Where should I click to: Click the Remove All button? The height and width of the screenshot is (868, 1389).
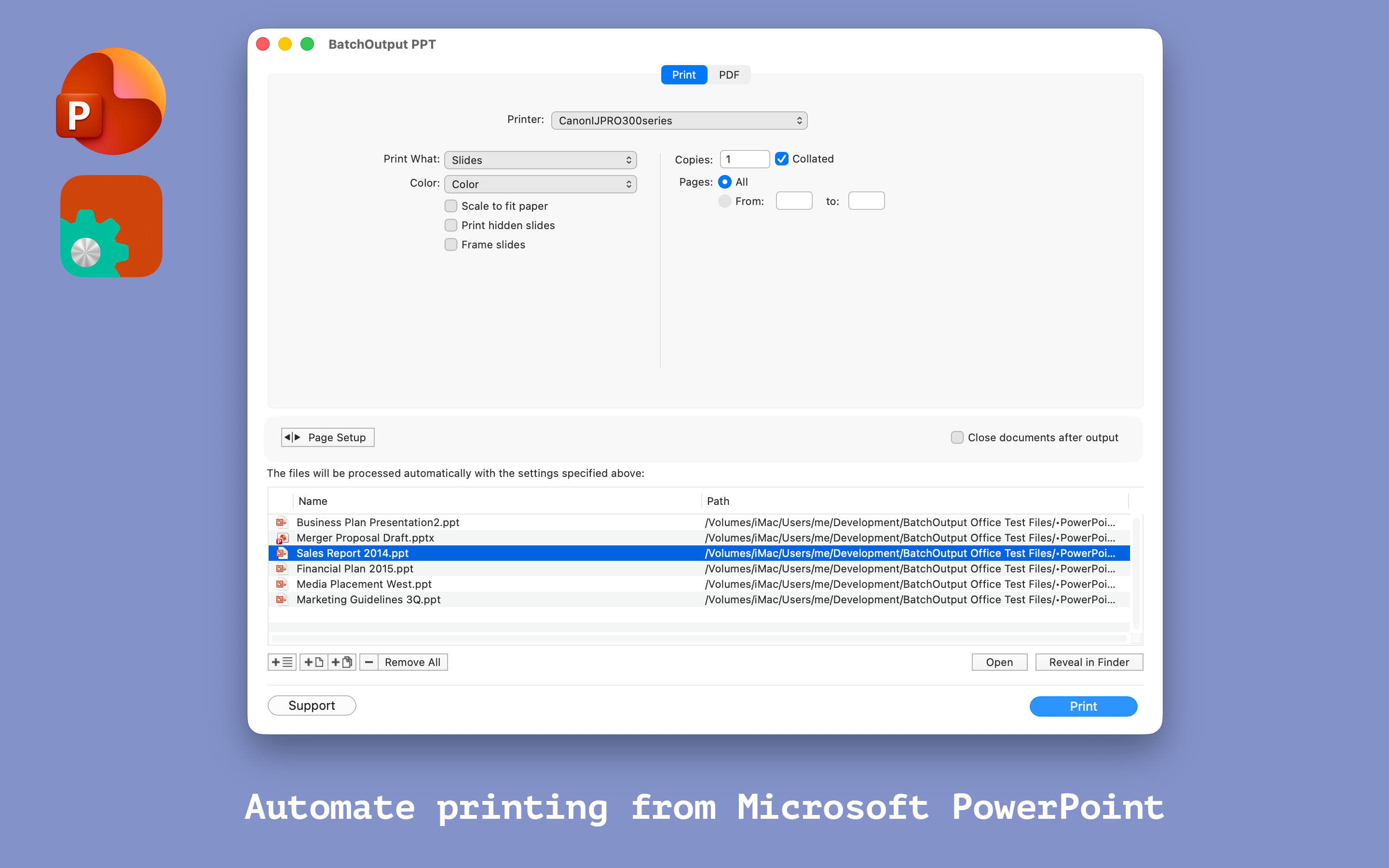pos(413,662)
